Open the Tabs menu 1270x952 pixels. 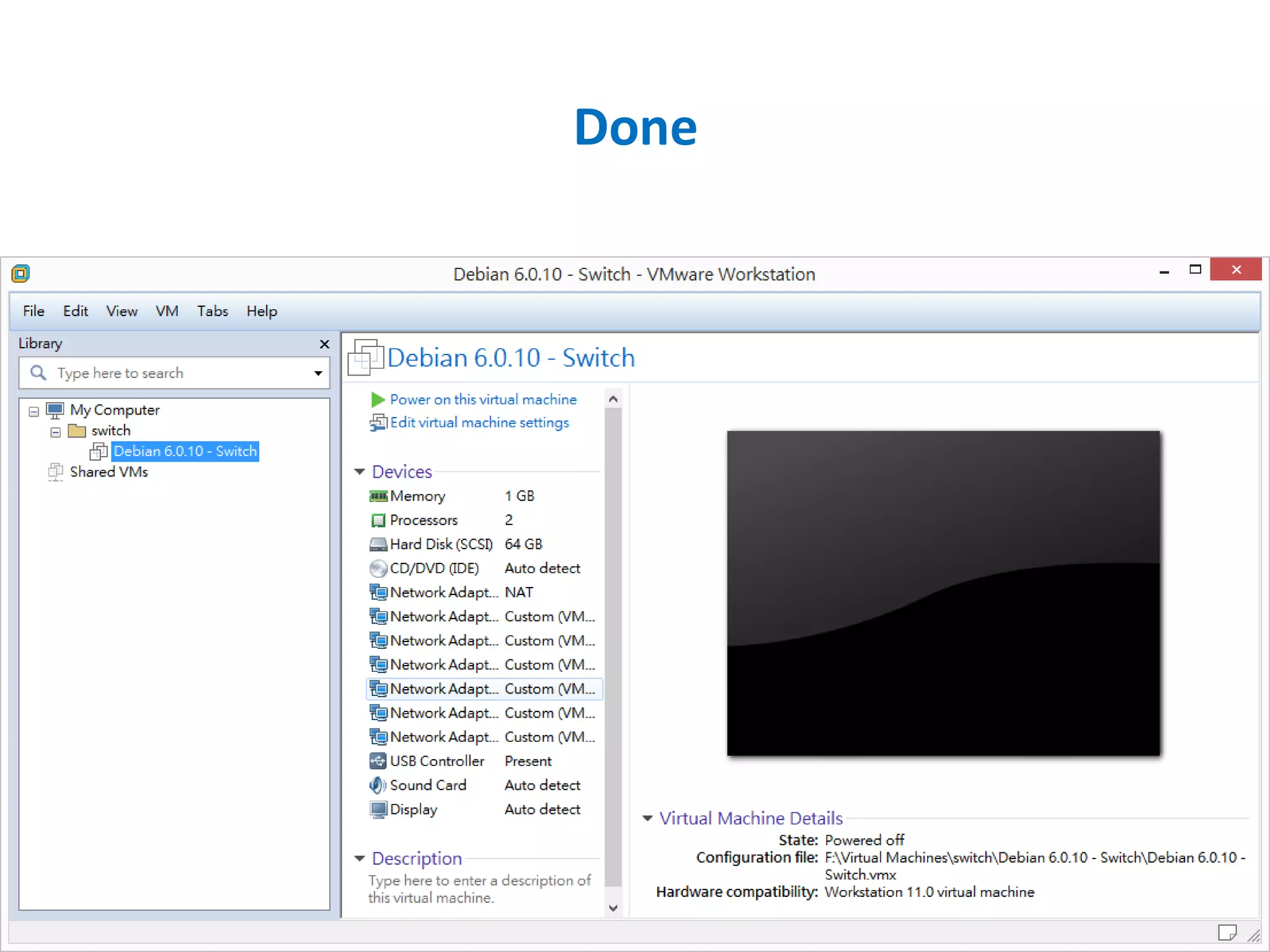pos(213,311)
